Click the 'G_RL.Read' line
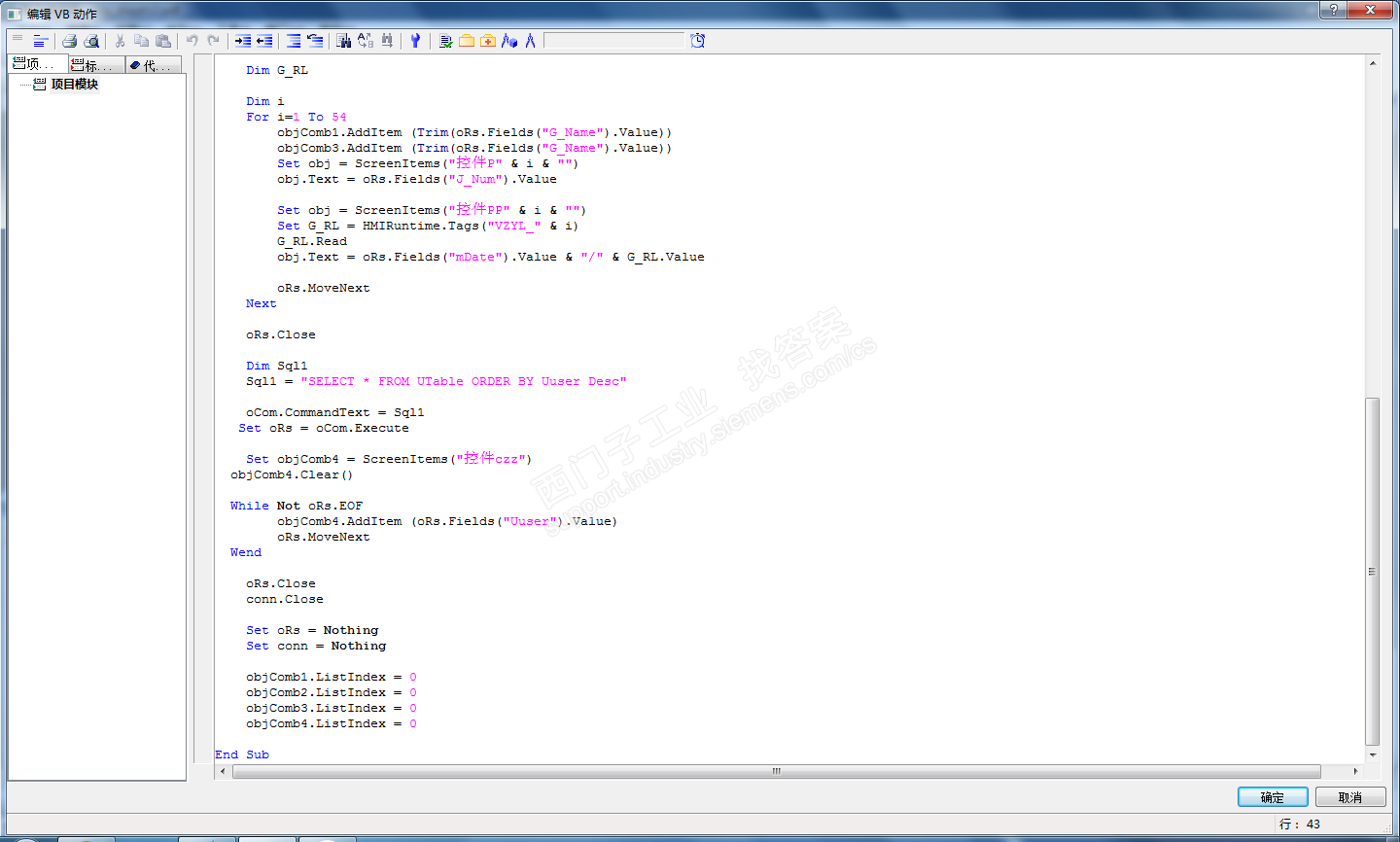 click(x=312, y=241)
